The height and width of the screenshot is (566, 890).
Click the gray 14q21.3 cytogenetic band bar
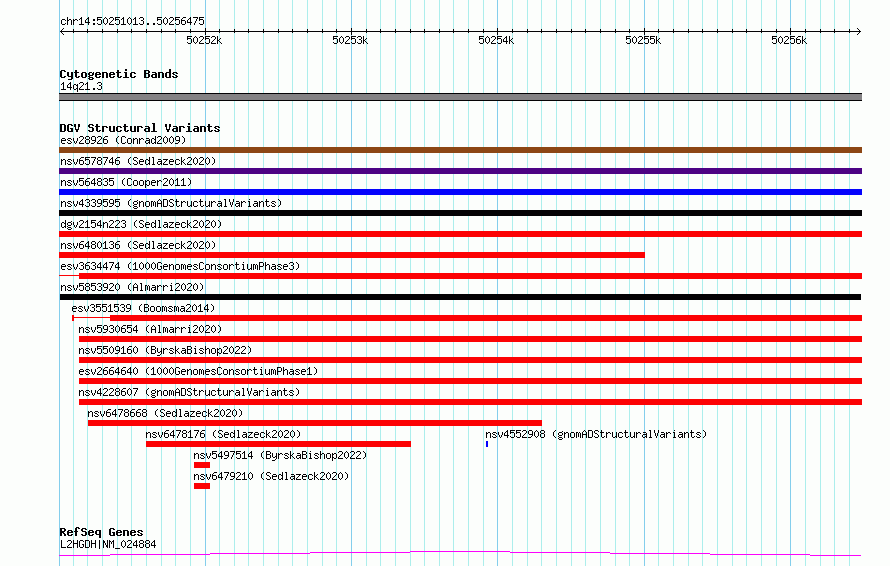point(460,97)
